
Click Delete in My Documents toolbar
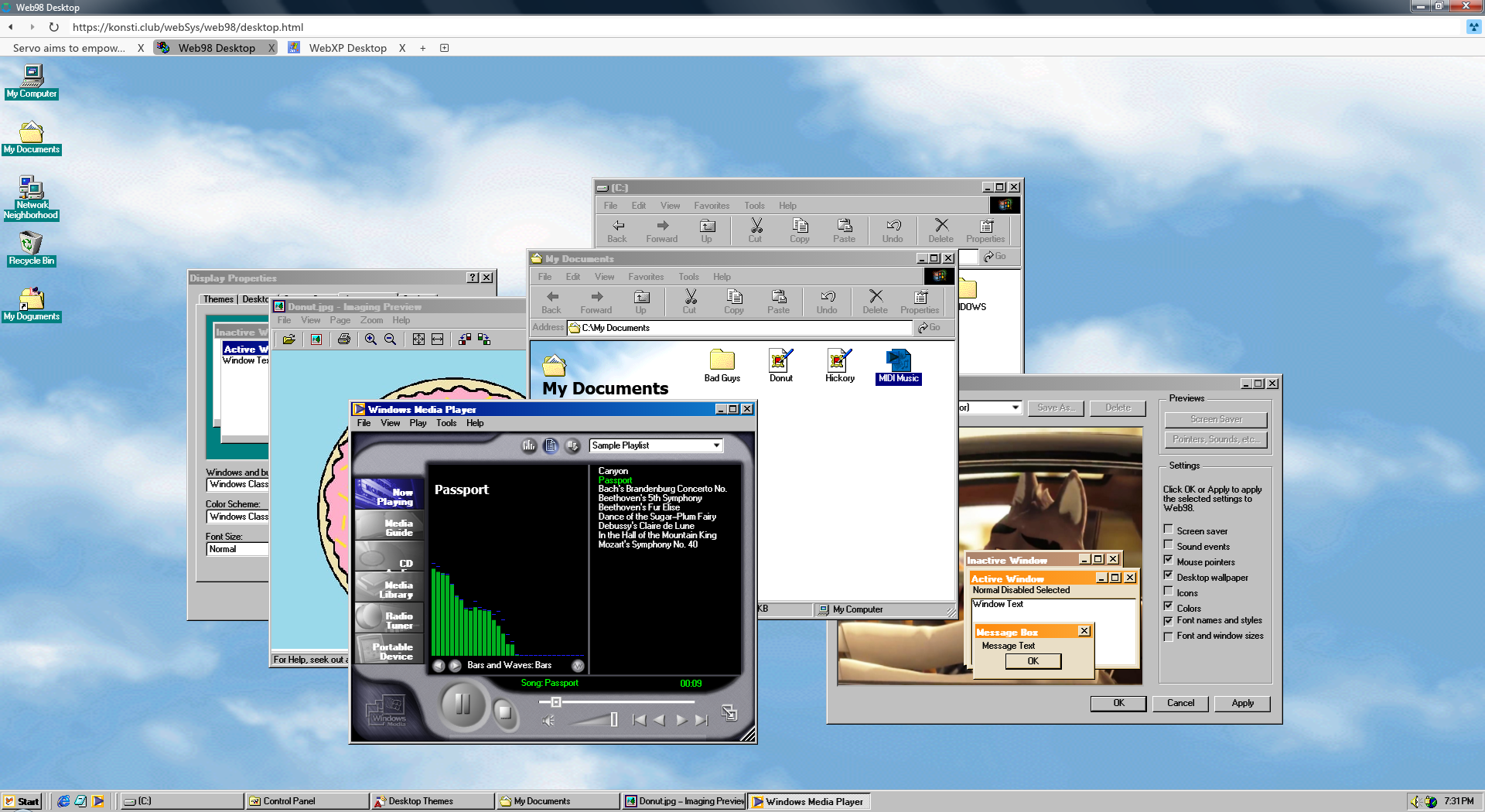[876, 302]
